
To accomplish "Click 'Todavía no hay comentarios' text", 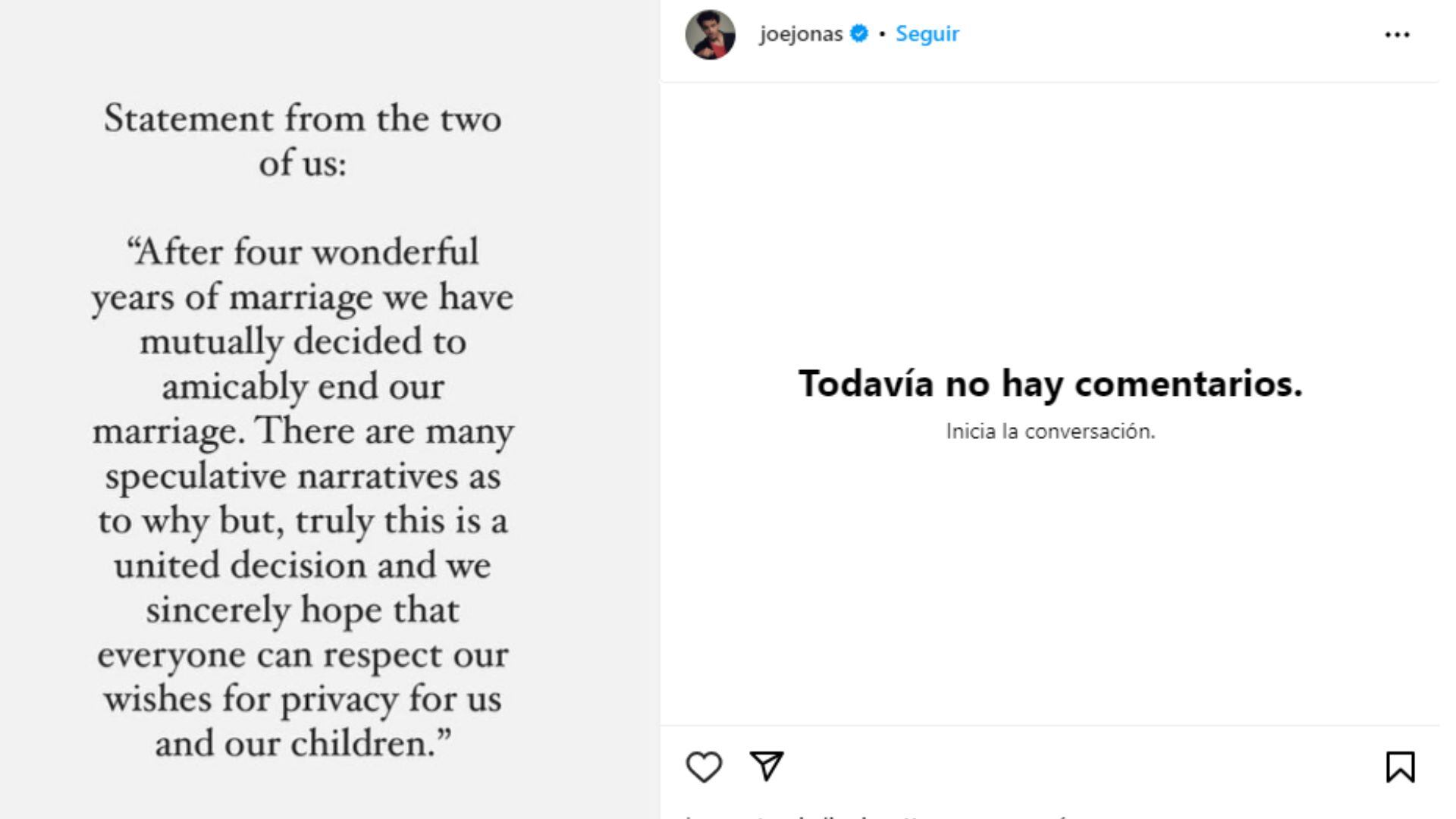I will coord(1050,385).
